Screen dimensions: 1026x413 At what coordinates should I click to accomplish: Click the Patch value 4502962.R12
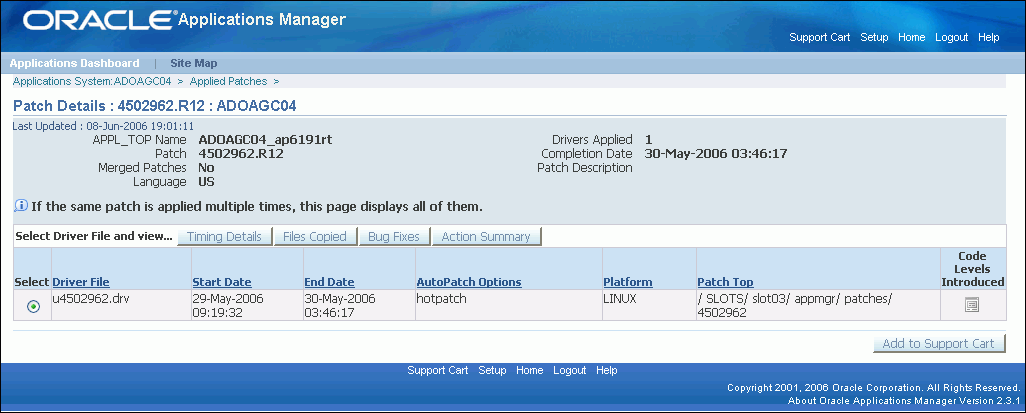point(240,154)
